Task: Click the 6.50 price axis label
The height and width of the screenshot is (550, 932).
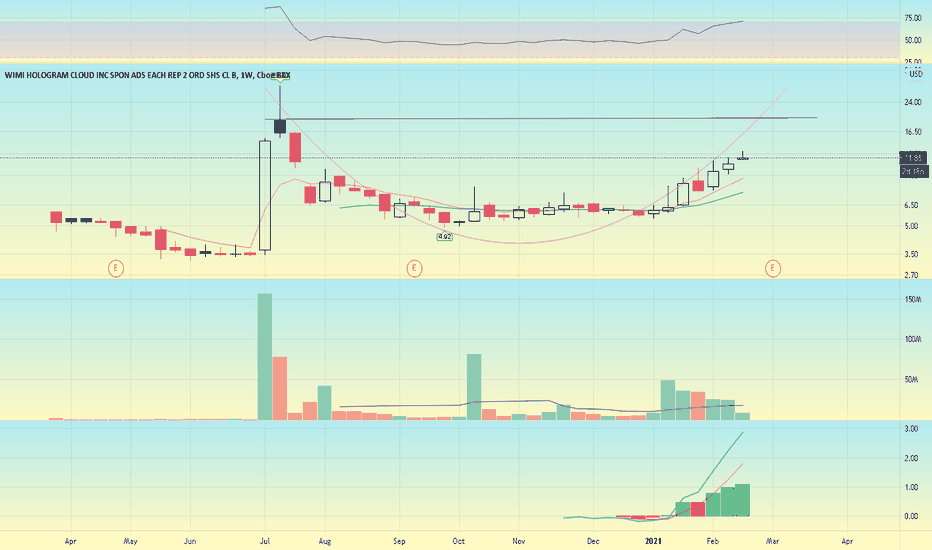Action: pyautogui.click(x=912, y=205)
